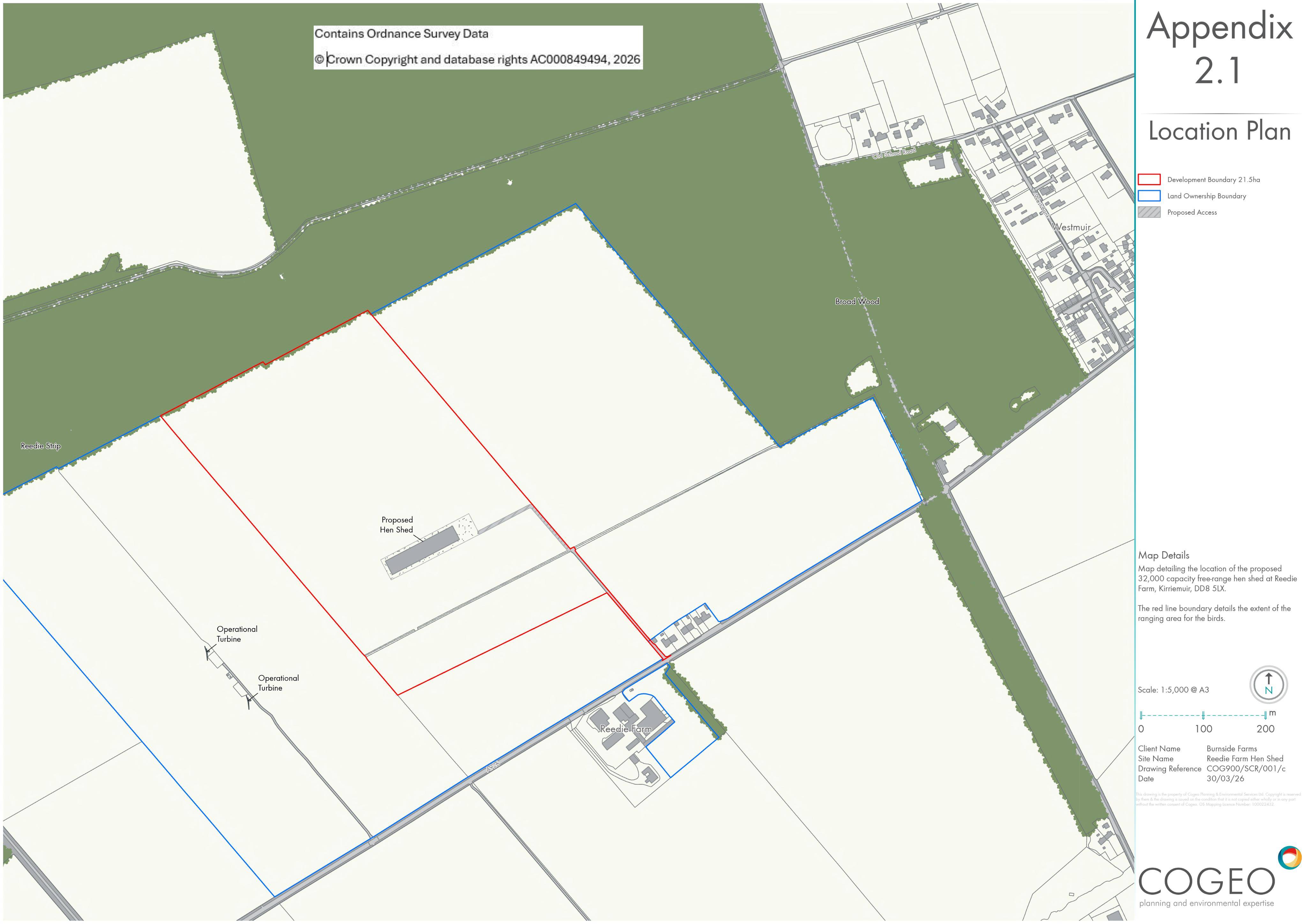Click the 'Proposed Hen Shed' label
The height and width of the screenshot is (924, 1307).
pos(397,525)
